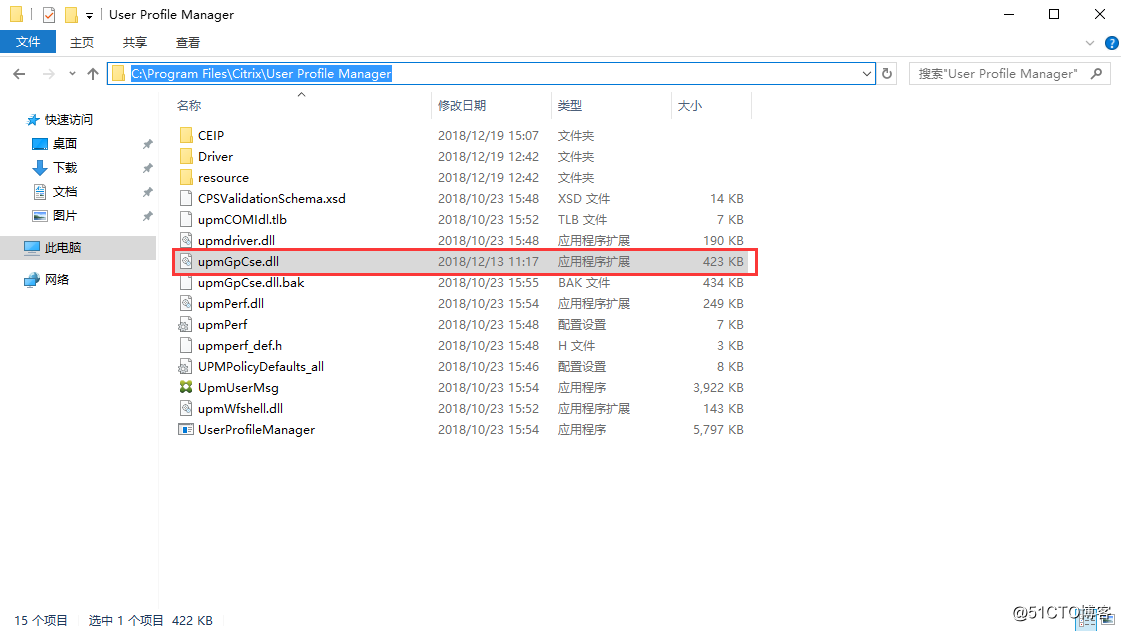Select the address bar path text
Viewport: 1121px width, 631px height.
[x=261, y=74]
